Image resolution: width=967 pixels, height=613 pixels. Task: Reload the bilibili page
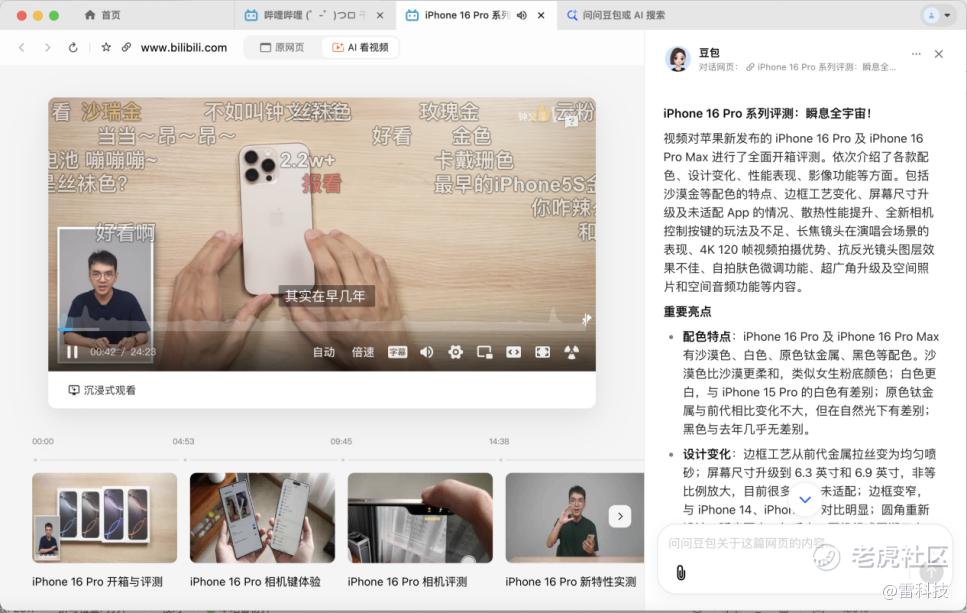click(73, 47)
